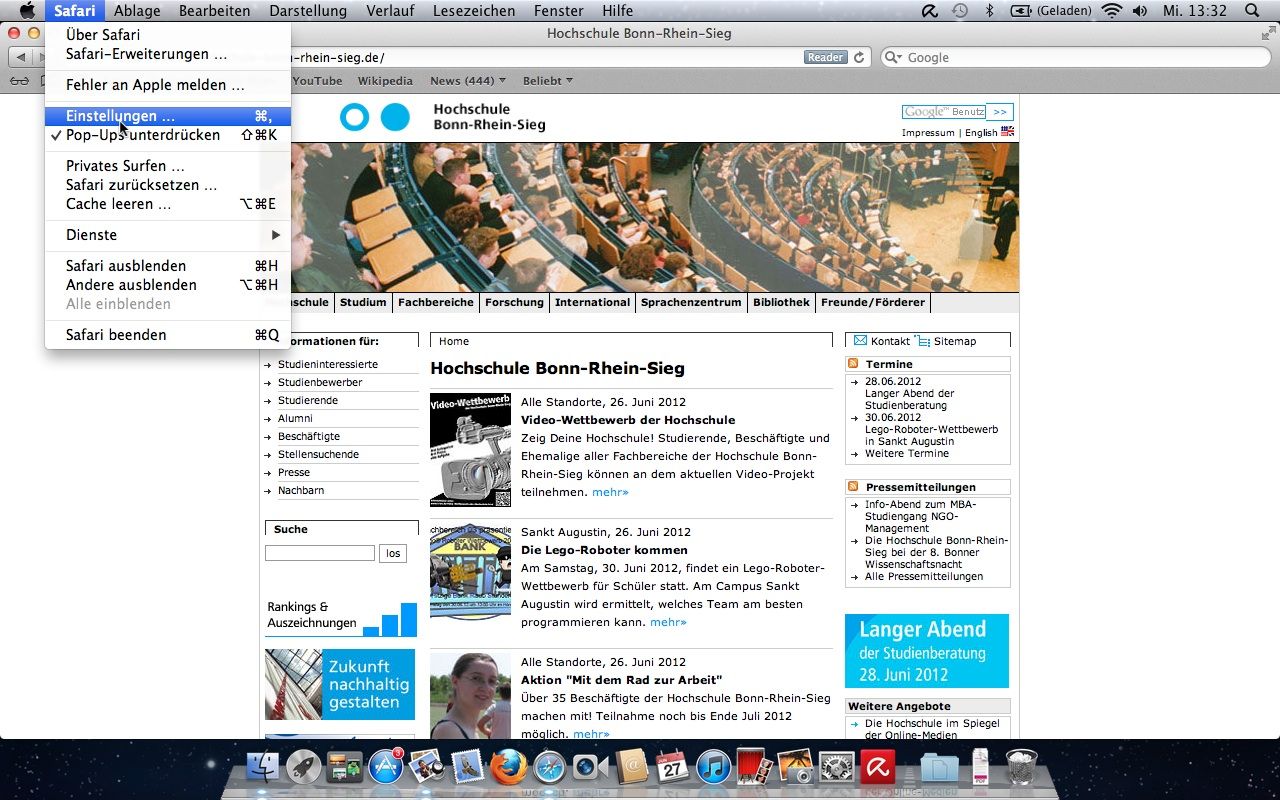Toggle the Reader view button

click(825, 58)
